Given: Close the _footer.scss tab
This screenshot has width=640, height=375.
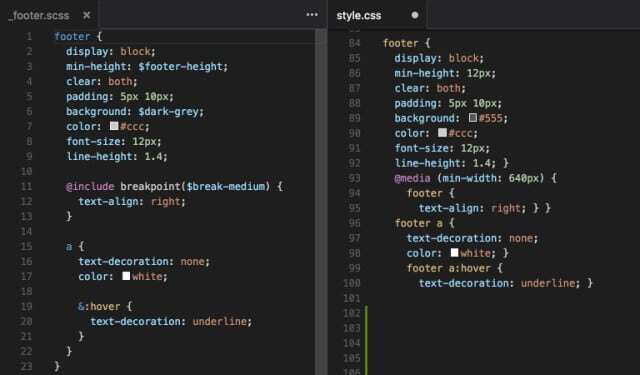Looking at the screenshot, I should click(x=87, y=15).
